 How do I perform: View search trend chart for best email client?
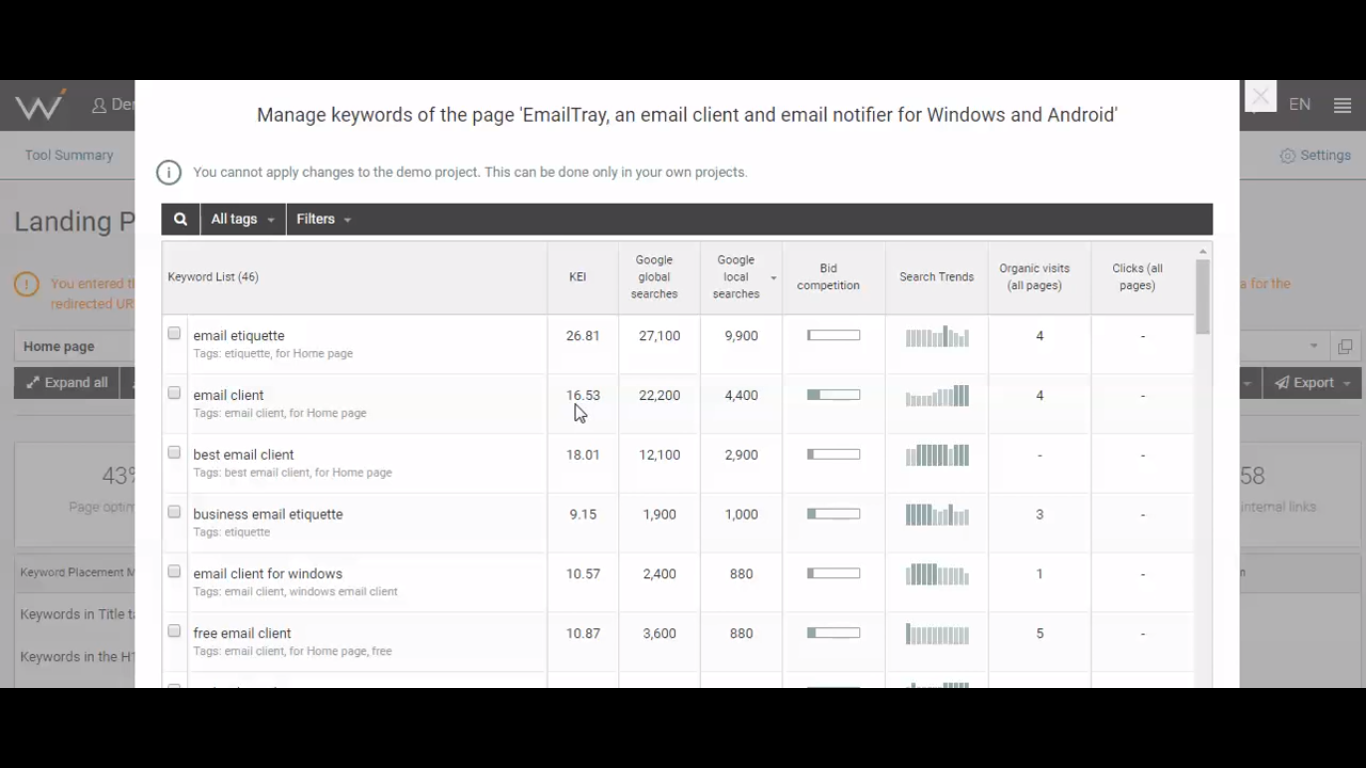[937, 455]
